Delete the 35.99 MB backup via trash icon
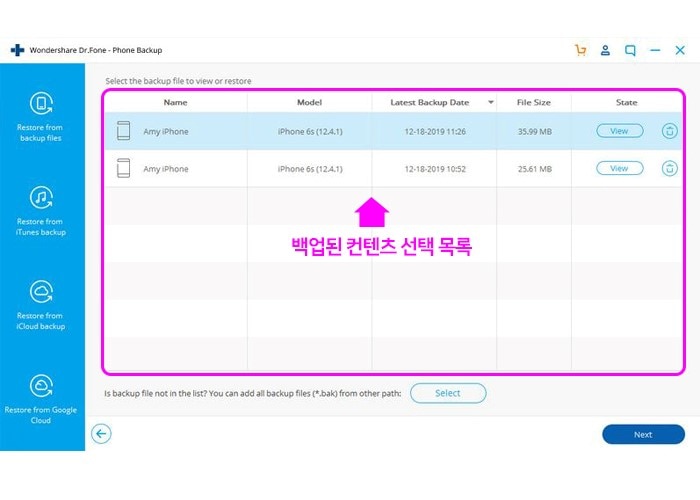Image resolution: width=700 pixels, height=500 pixels. pyautogui.click(x=669, y=131)
